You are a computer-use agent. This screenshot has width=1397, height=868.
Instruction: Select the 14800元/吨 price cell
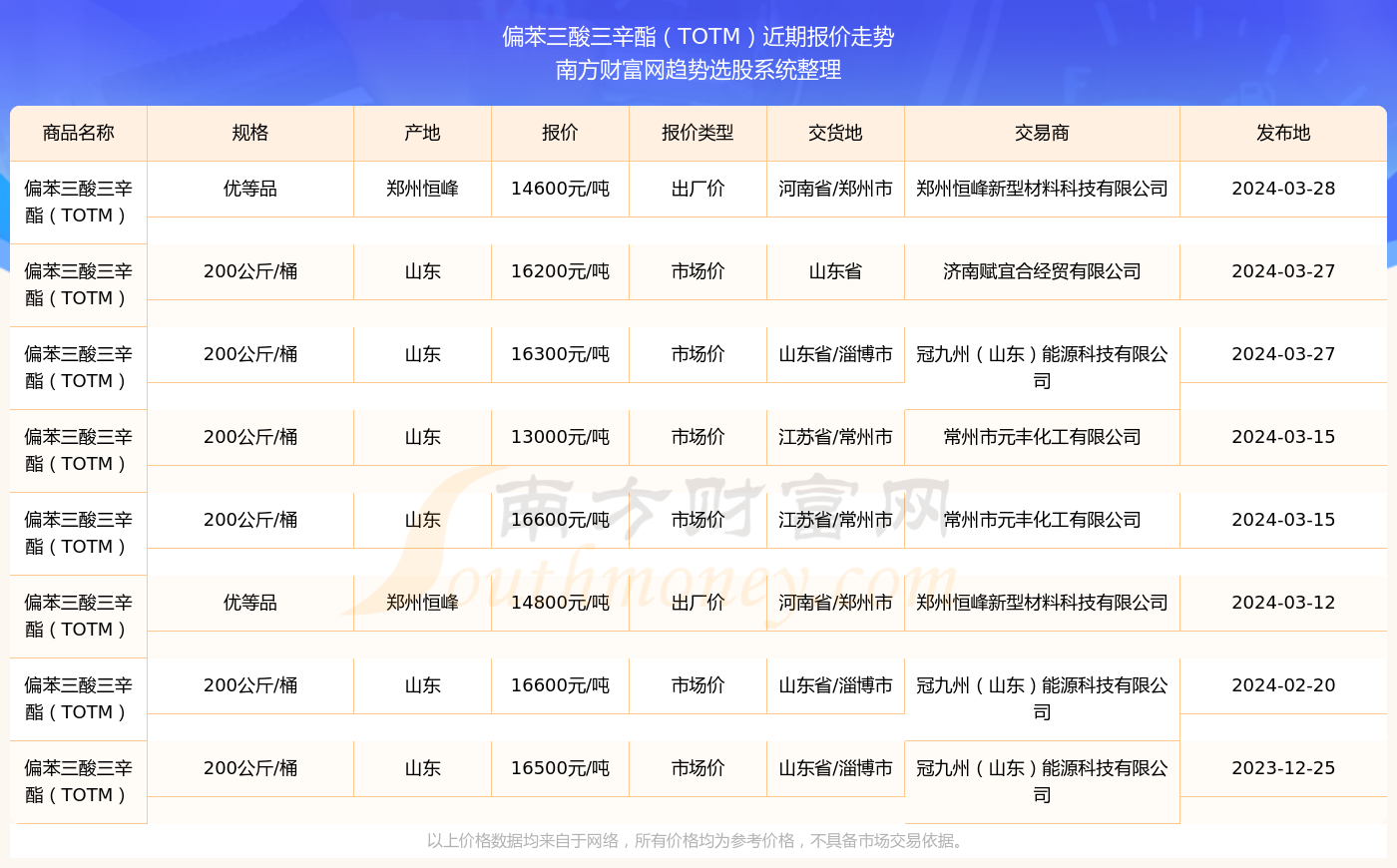click(x=560, y=603)
